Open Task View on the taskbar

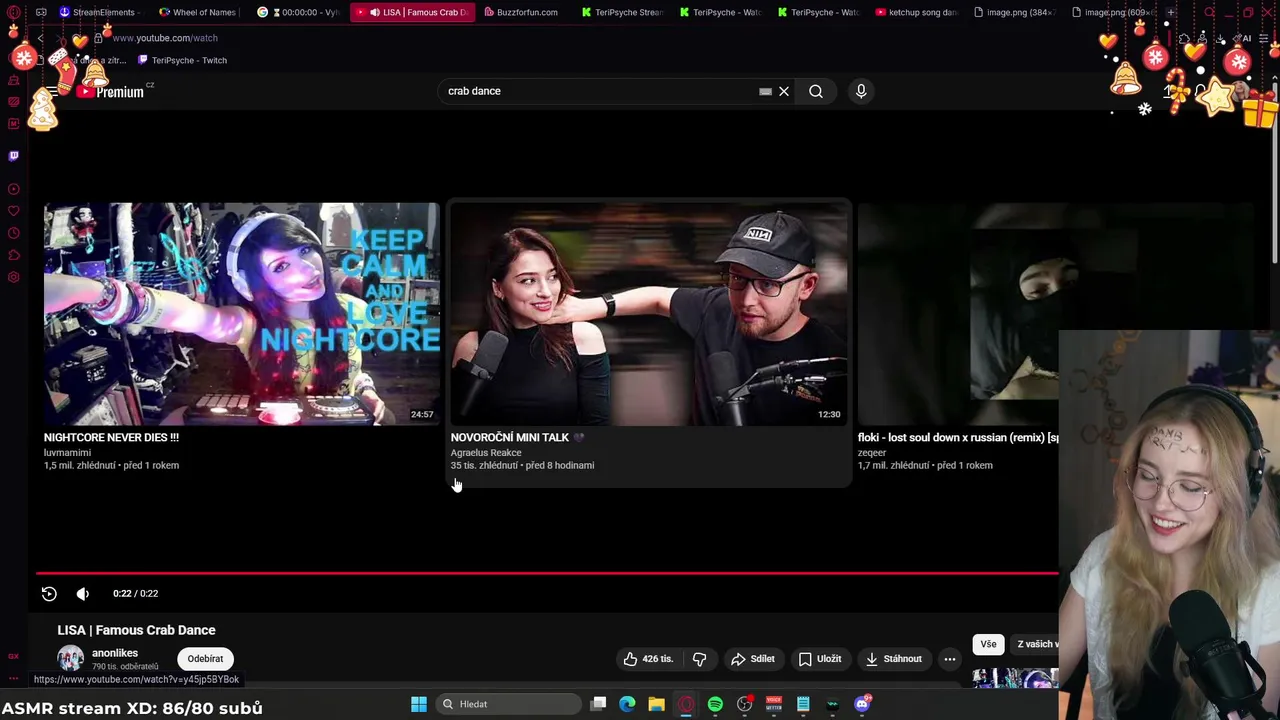tap(598, 704)
